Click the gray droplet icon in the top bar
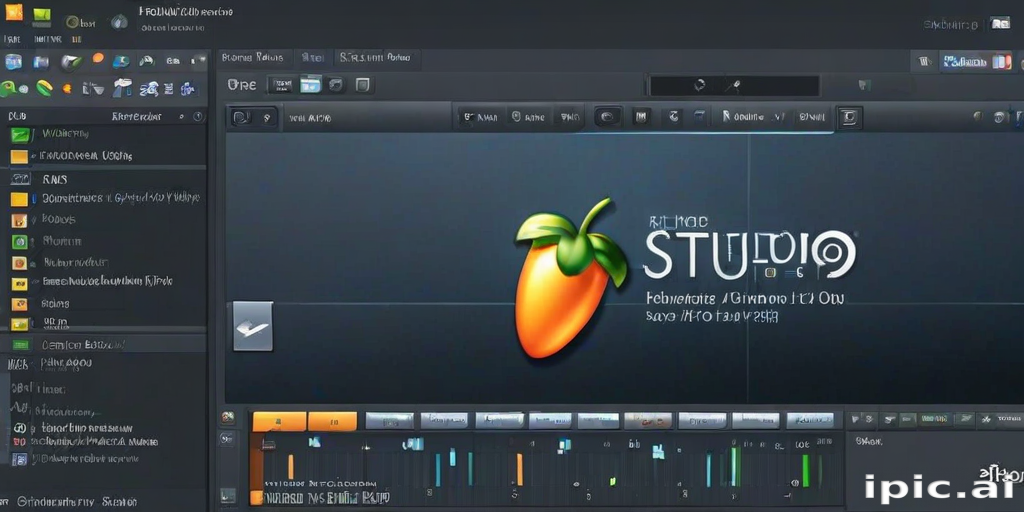The image size is (1024, 512). coord(119,22)
